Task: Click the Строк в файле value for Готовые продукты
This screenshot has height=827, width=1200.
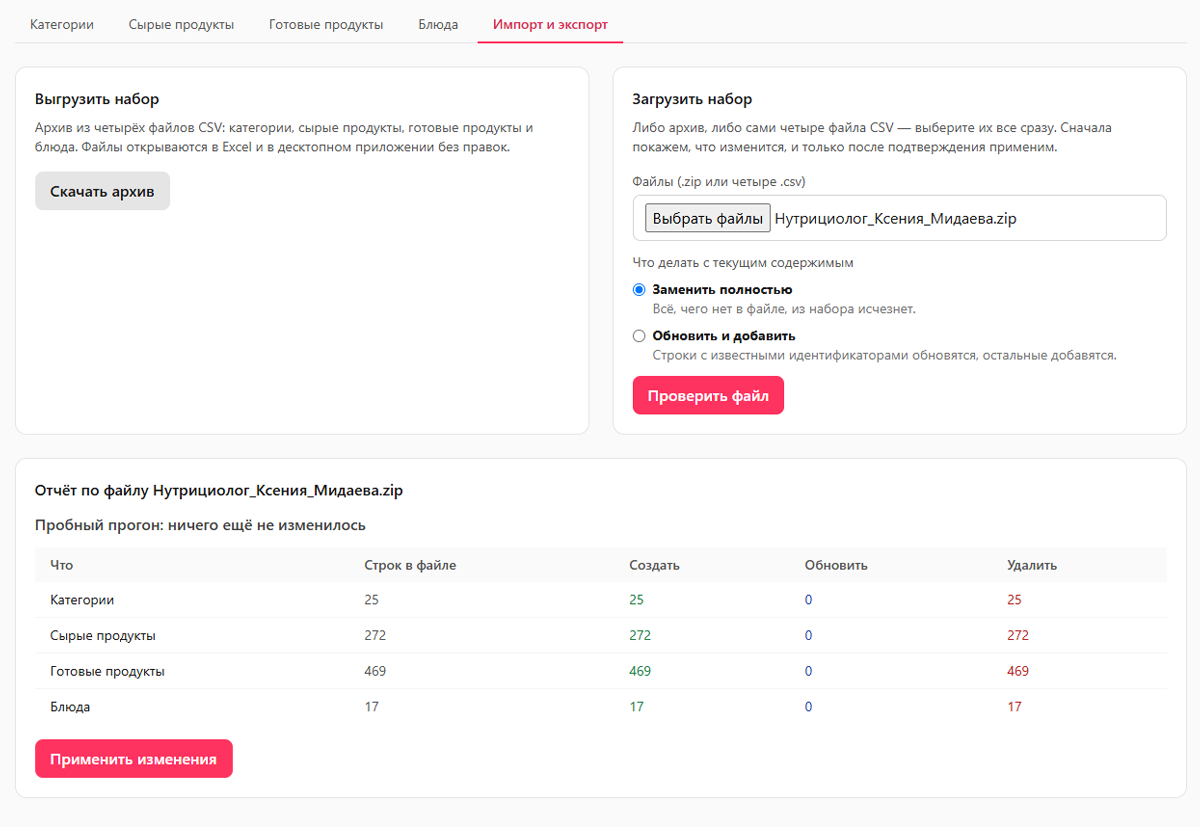Action: tap(375, 671)
